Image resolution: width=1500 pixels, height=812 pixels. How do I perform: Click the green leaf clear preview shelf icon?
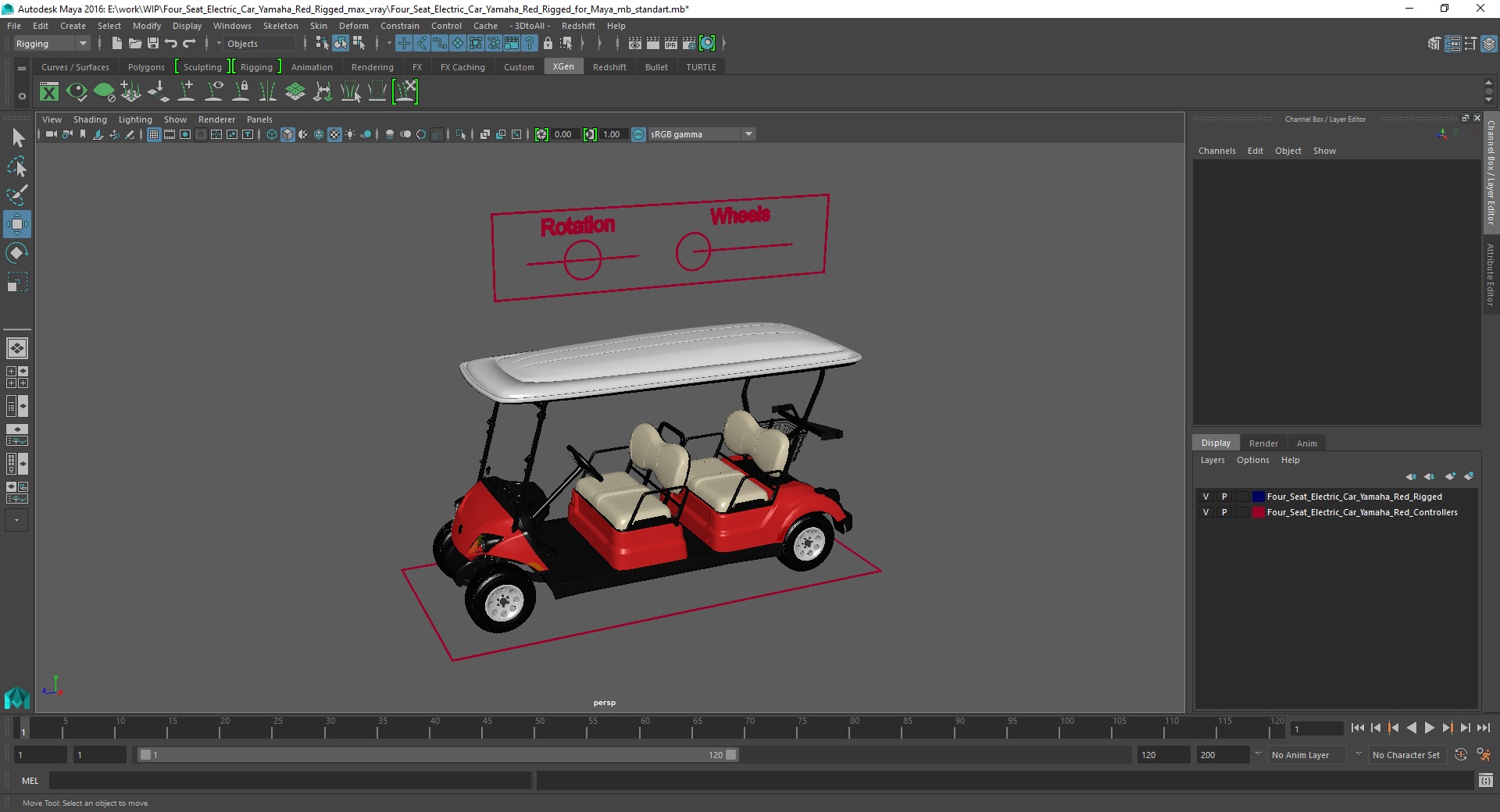104,92
